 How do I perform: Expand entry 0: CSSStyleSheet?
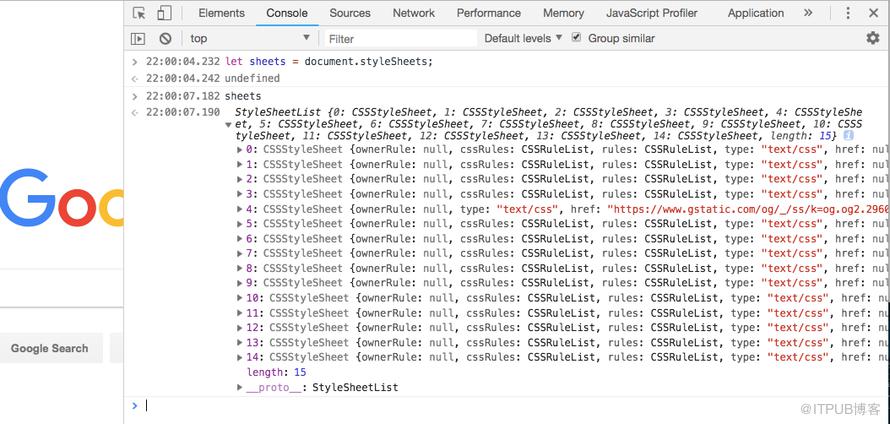coord(240,150)
